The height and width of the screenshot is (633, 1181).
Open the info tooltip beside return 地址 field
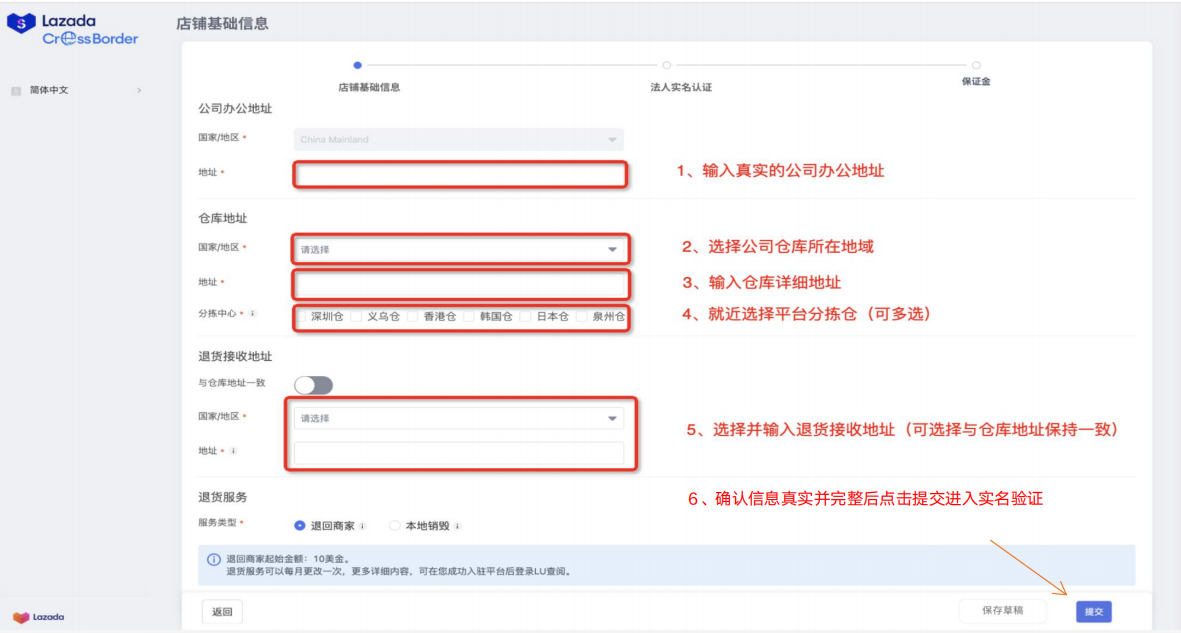click(x=233, y=451)
